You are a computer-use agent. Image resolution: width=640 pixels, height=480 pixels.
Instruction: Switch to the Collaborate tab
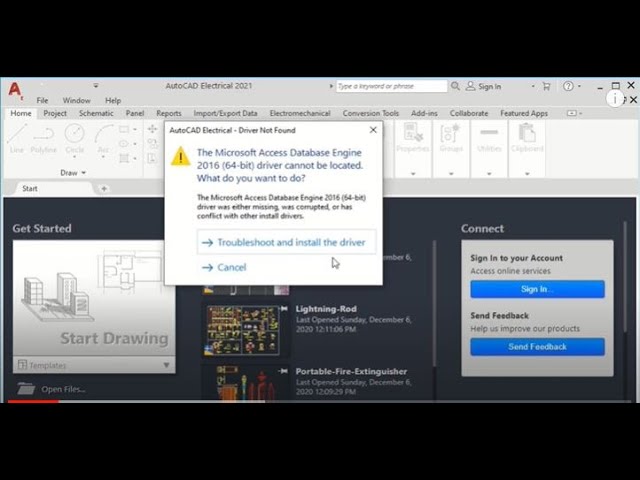469,113
